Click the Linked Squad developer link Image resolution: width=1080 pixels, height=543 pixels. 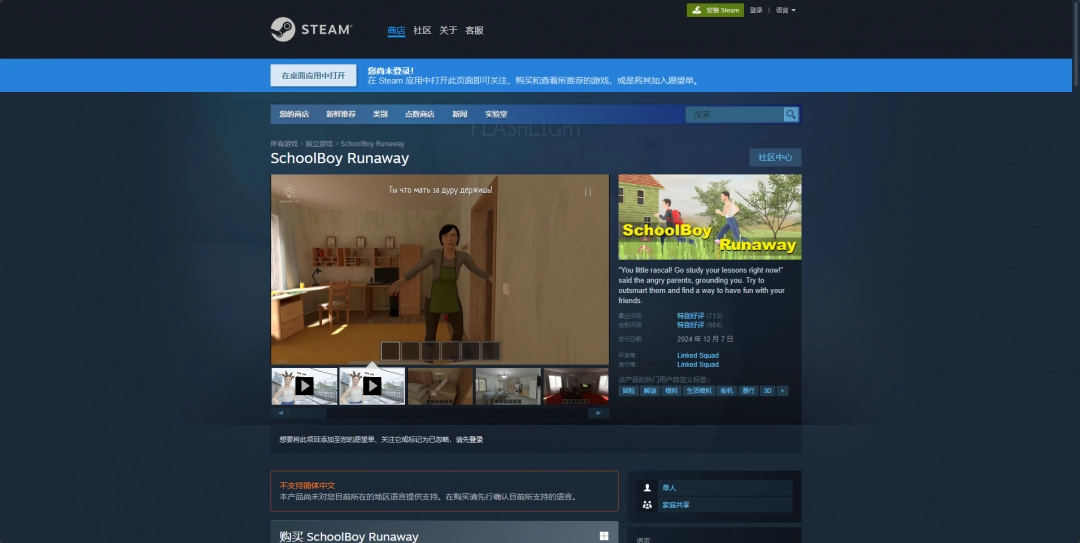(698, 355)
